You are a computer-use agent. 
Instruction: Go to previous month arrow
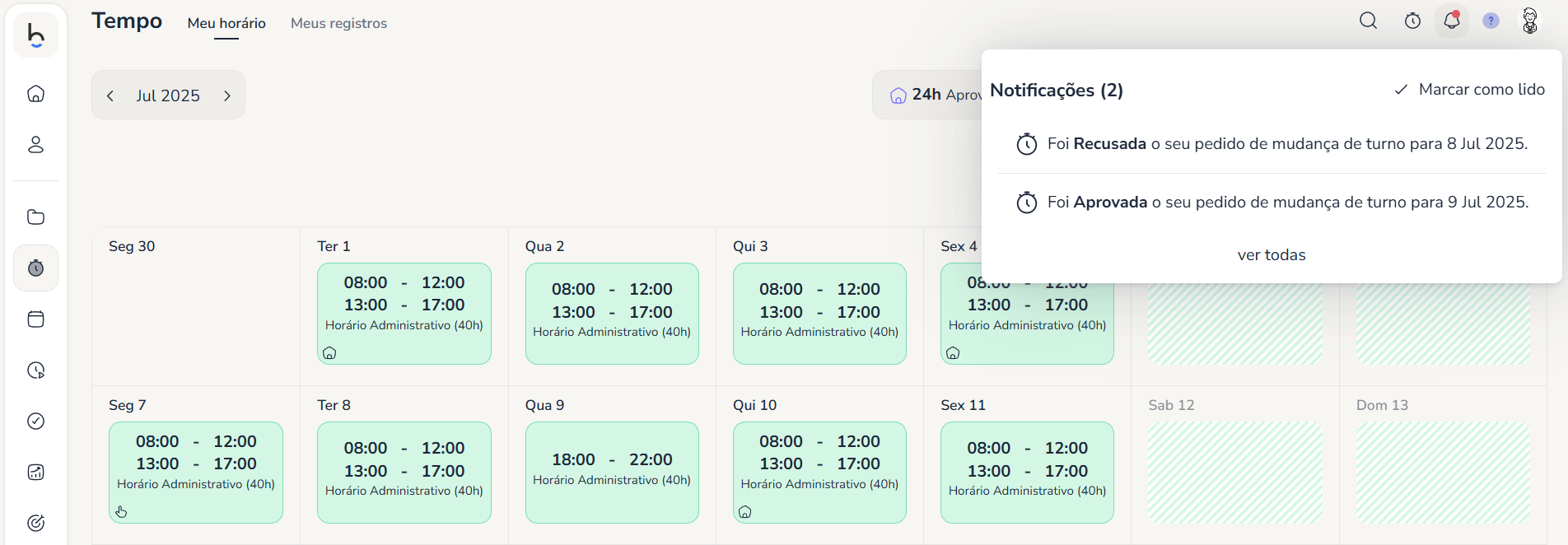click(110, 95)
